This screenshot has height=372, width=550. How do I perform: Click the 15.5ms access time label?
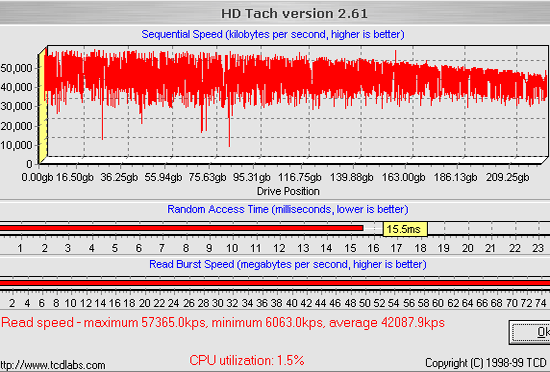point(405,229)
